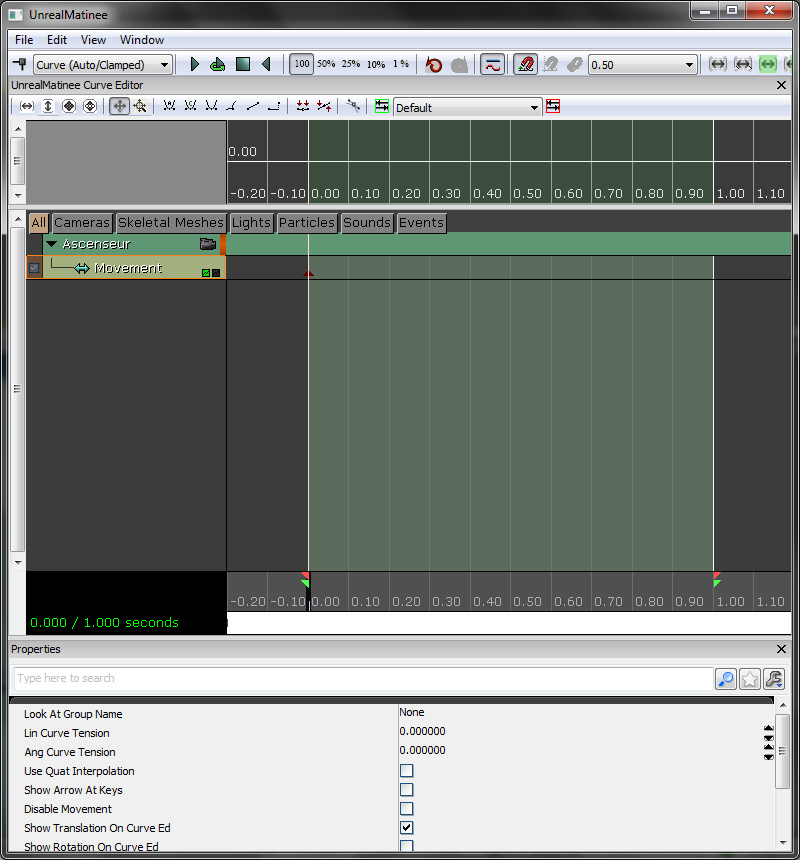Screen dimensions: 800x860
Task: Enable Use Quat Interpolation checkbox
Action: [407, 771]
